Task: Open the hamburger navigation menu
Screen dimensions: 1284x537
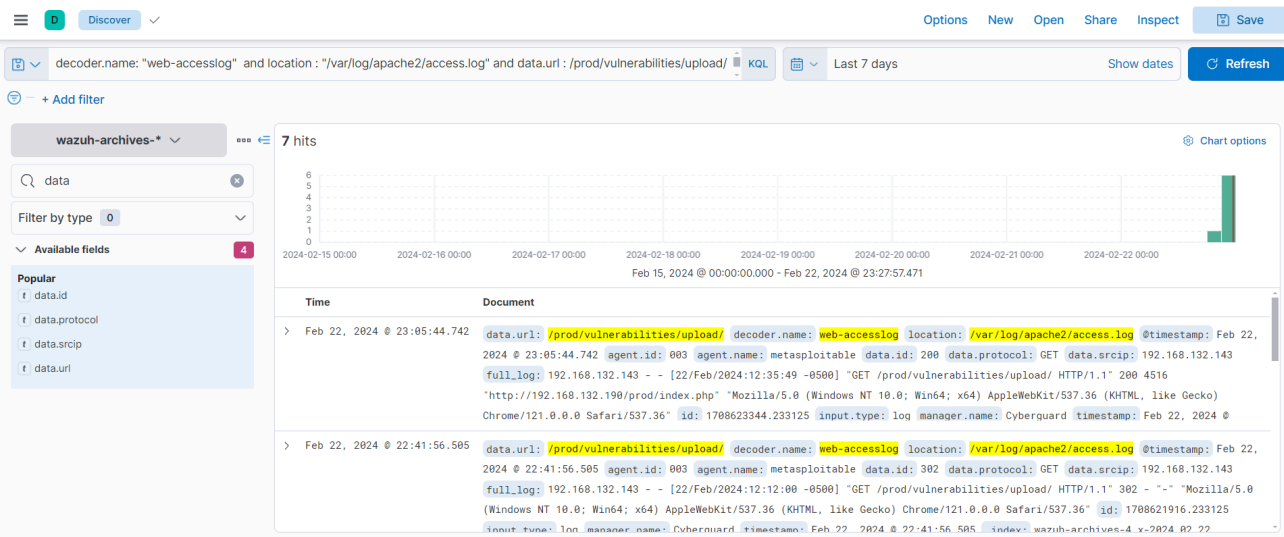Action: pyautogui.click(x=20, y=20)
